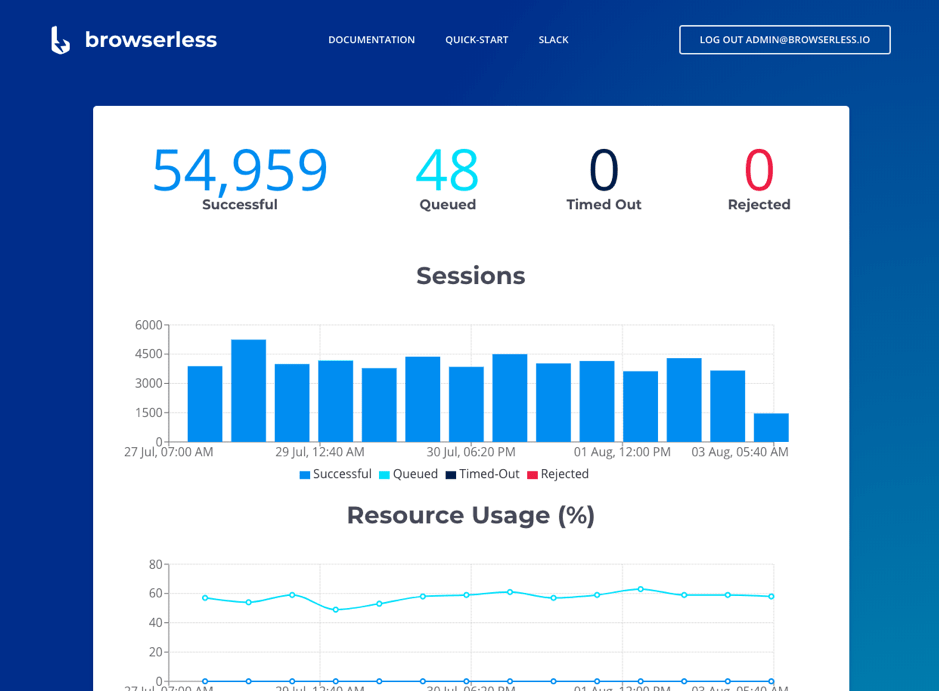Click the shortest last bar in Sessions chart
The width and height of the screenshot is (939, 691).
coord(771,428)
